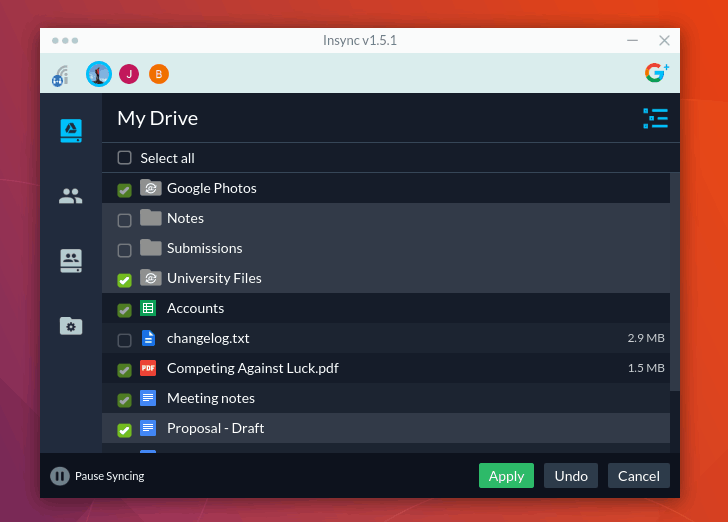The width and height of the screenshot is (728, 522).
Task: Click the Pause Syncing icon
Action: click(x=60, y=476)
